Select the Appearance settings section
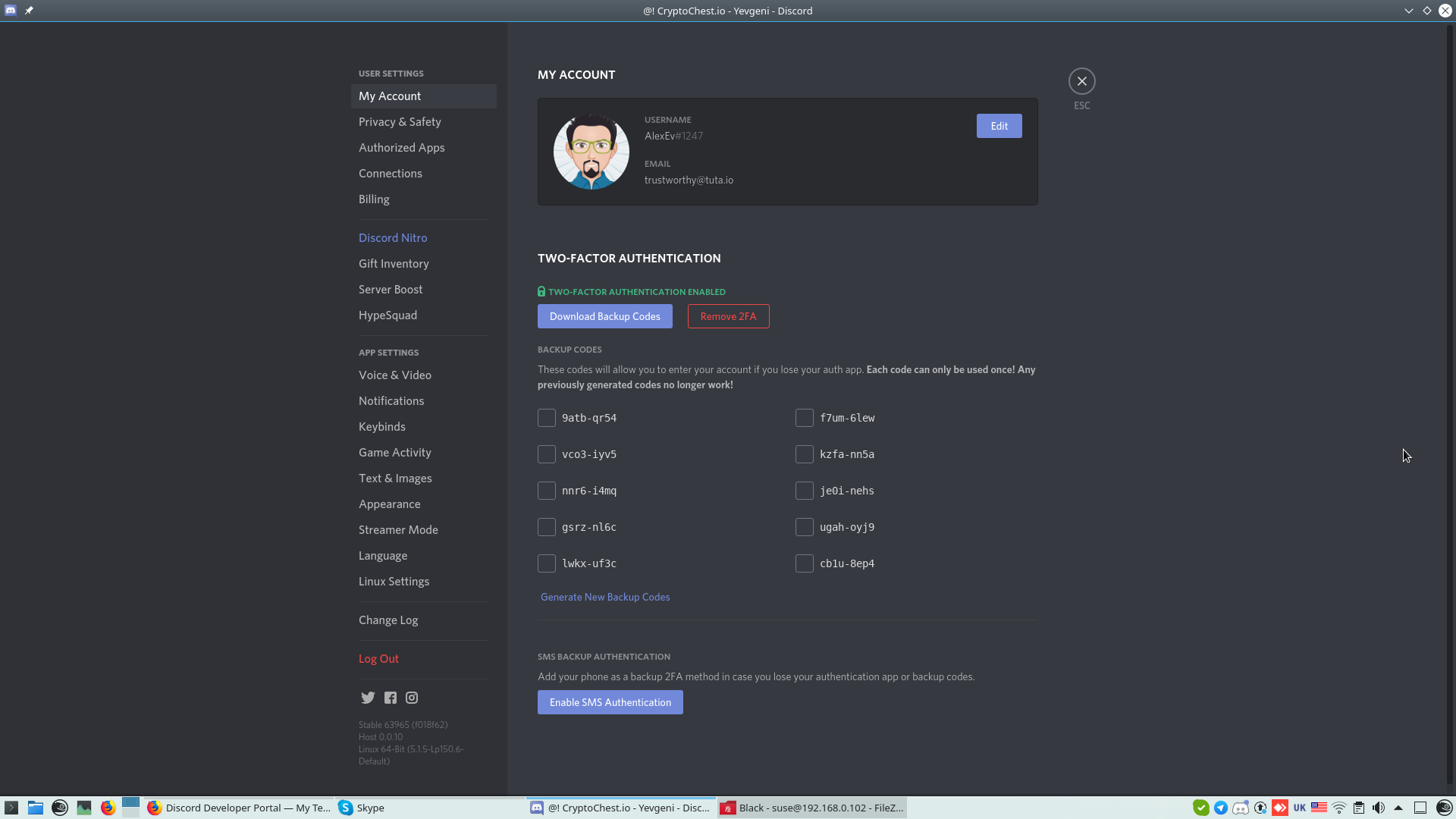 (389, 504)
